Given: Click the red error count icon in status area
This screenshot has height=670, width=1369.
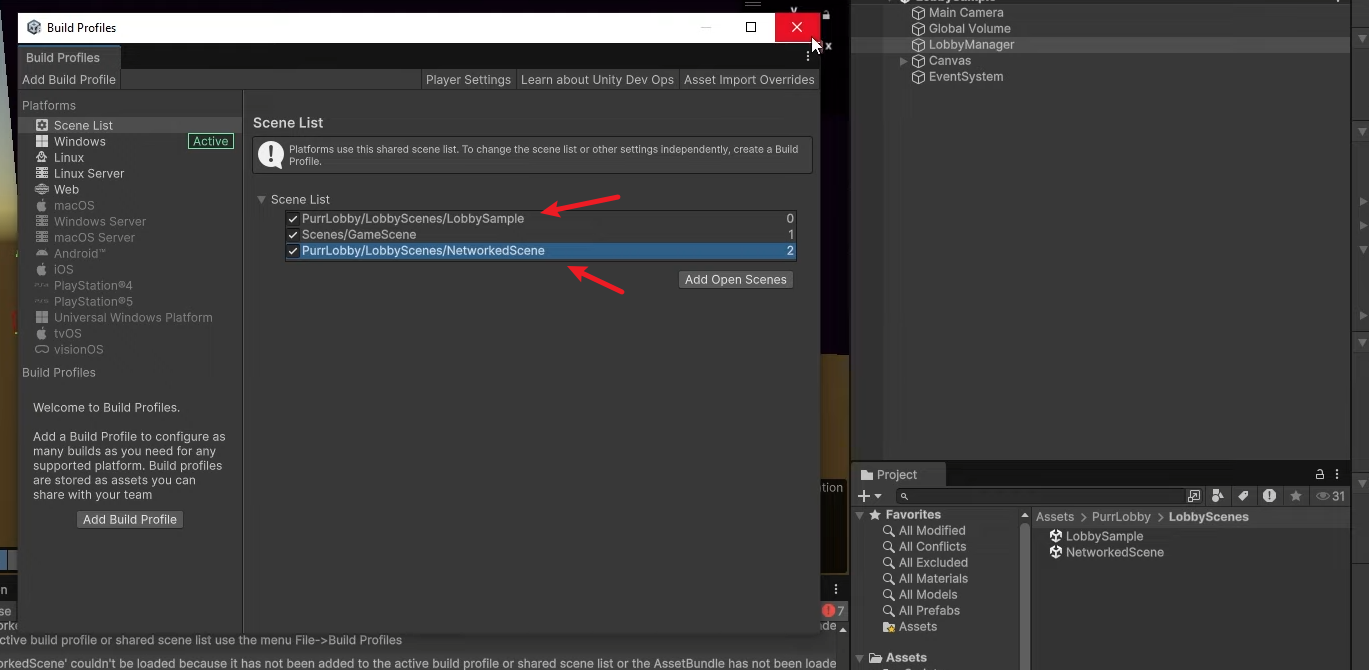Looking at the screenshot, I should [x=829, y=610].
